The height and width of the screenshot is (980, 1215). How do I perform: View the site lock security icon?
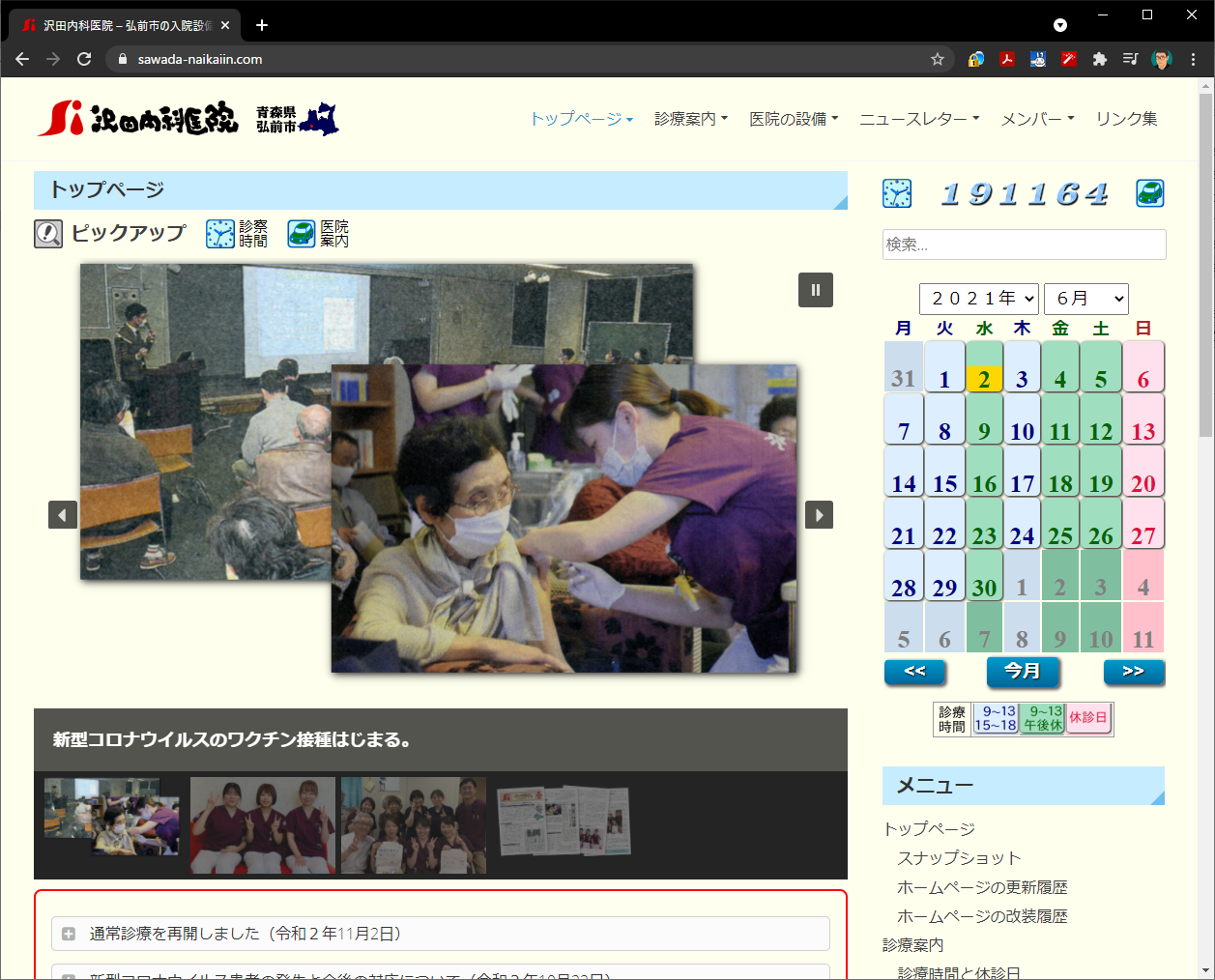pyautogui.click(x=122, y=59)
